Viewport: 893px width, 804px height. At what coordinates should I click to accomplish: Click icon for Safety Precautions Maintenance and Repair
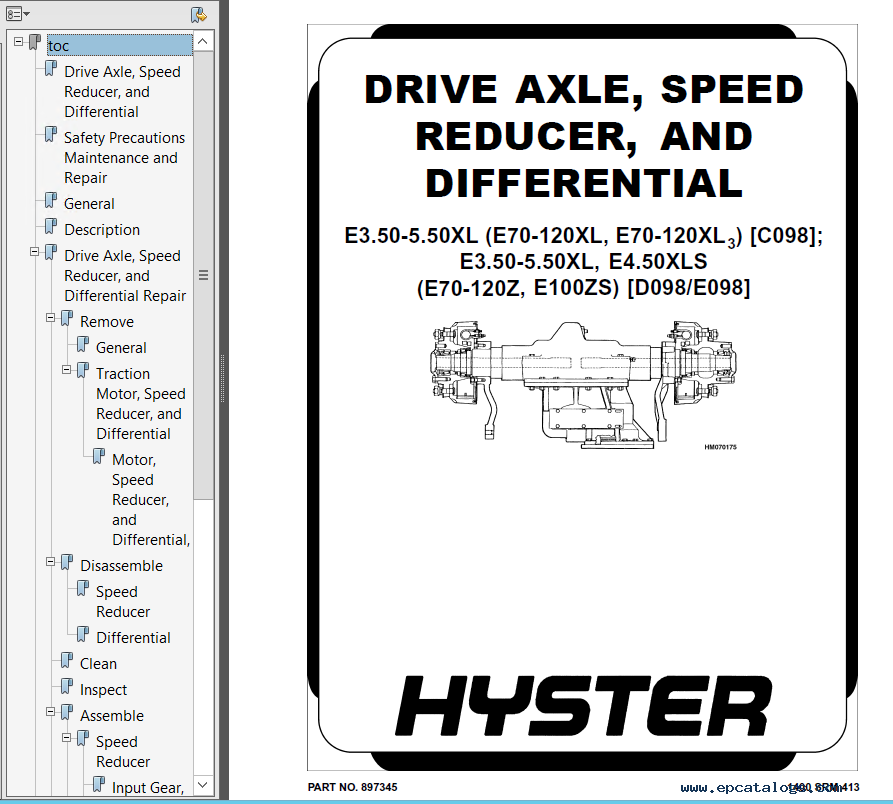[x=51, y=135]
